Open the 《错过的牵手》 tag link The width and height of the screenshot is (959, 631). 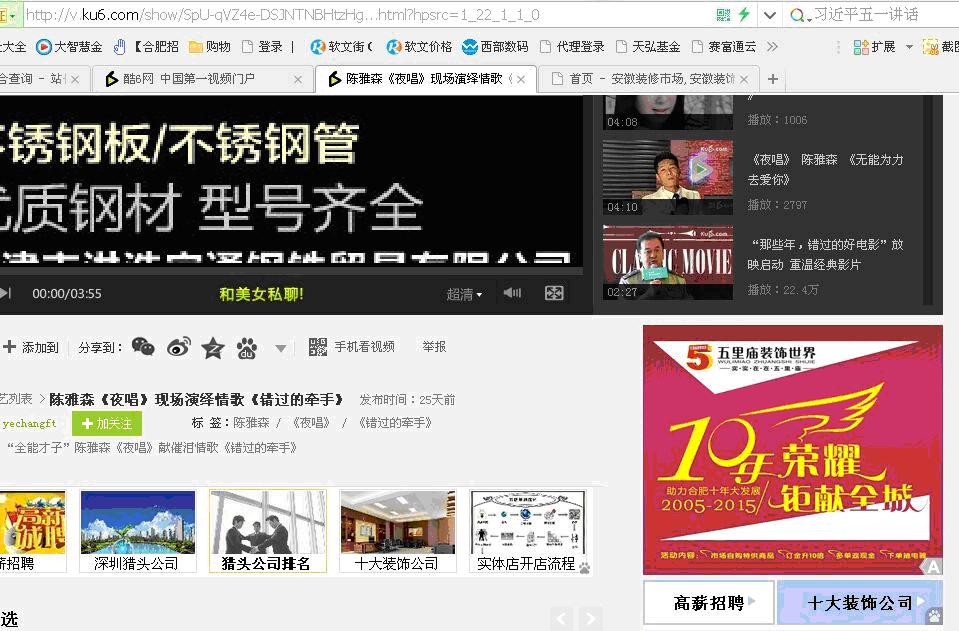[x=395, y=423]
